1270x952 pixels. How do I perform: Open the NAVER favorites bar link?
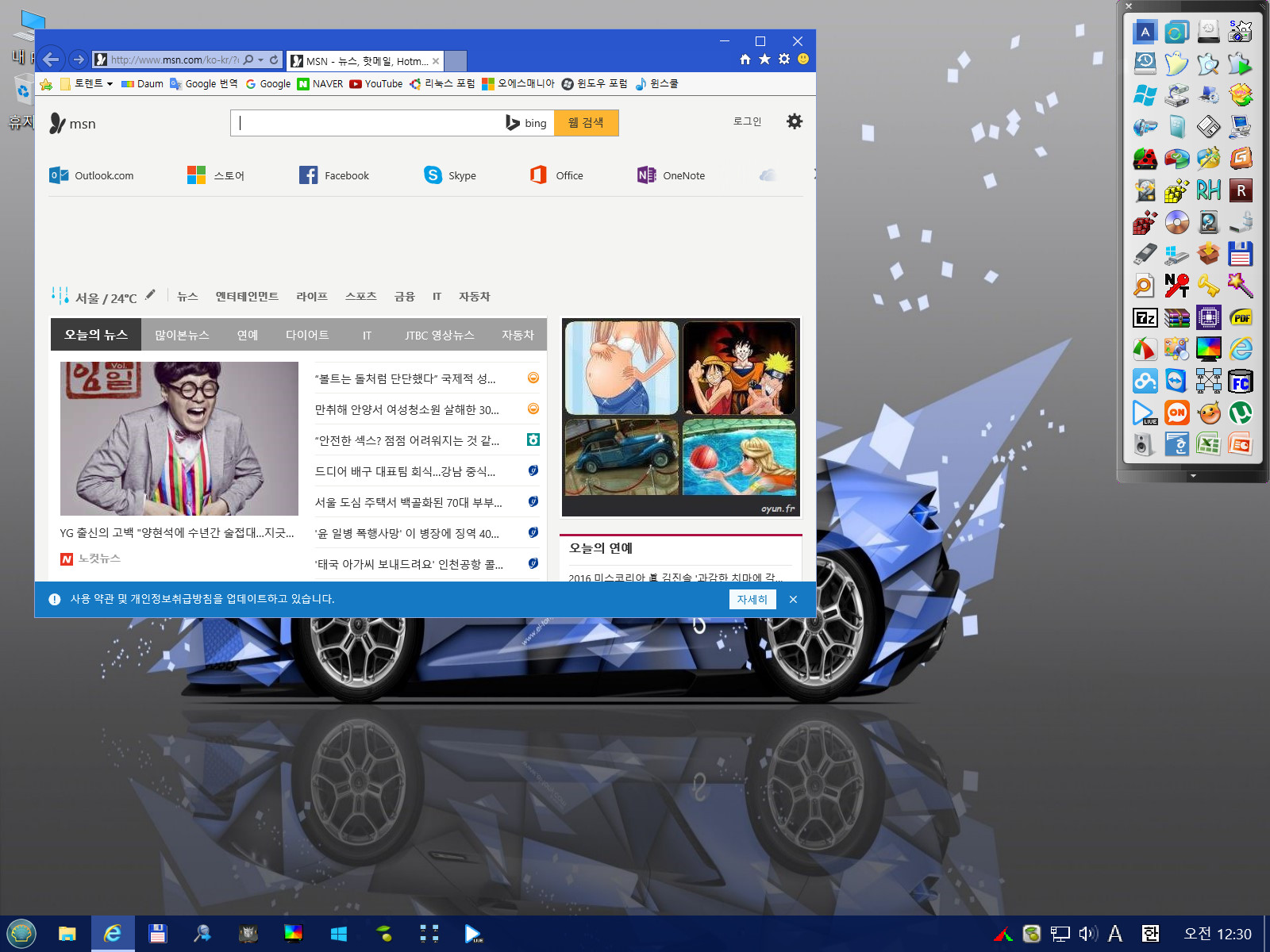click(320, 83)
